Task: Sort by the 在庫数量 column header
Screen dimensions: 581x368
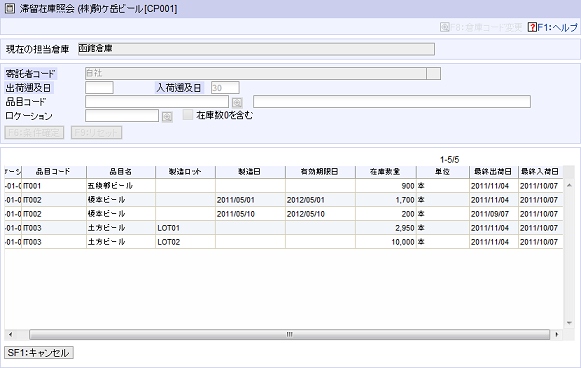Action: point(386,172)
